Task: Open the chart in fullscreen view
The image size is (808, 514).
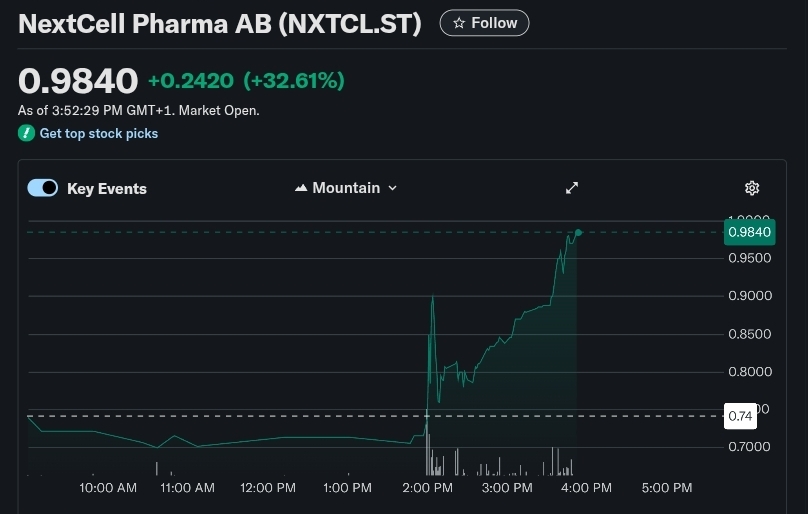Action: pos(572,188)
